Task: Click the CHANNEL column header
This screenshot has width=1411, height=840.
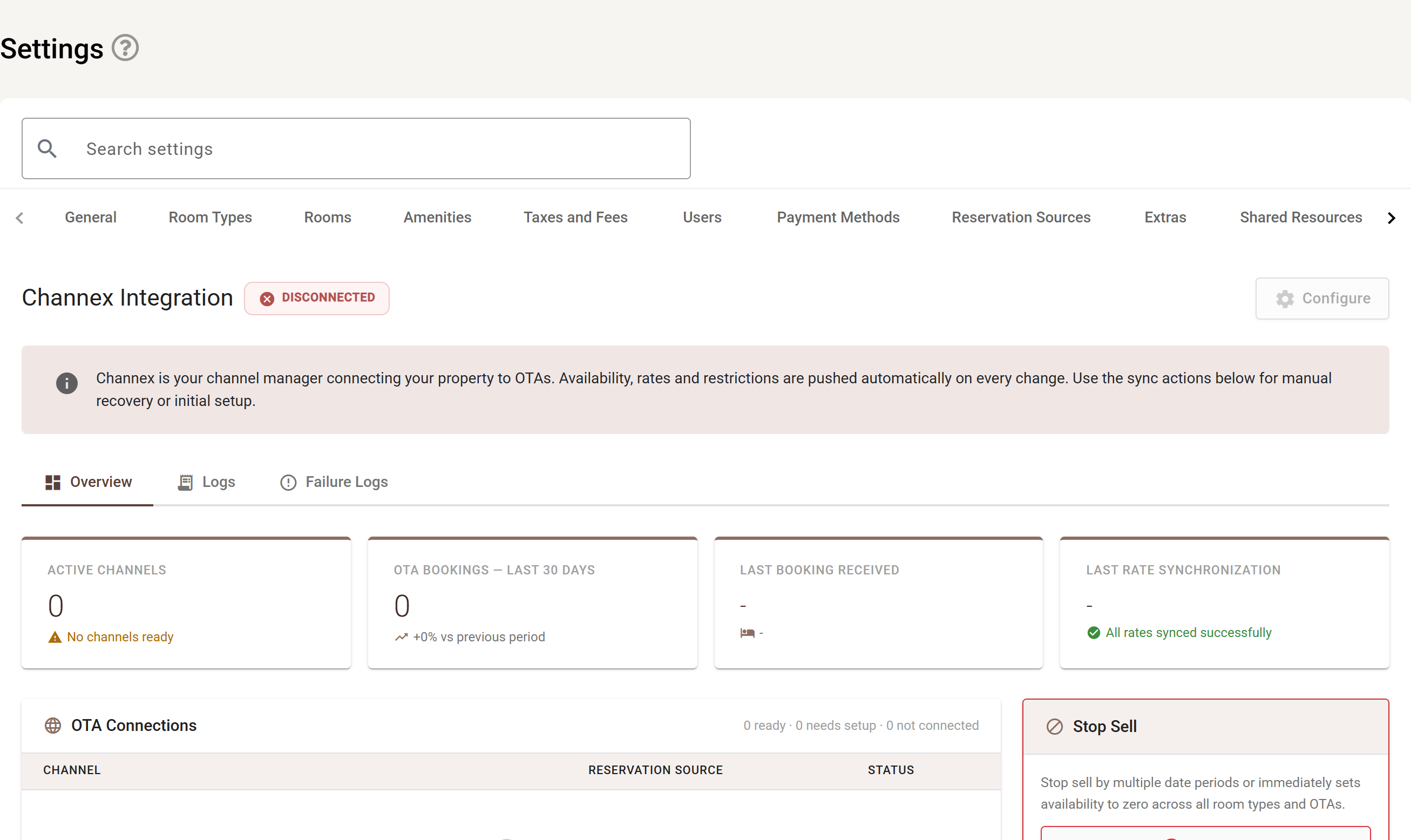Action: [x=72, y=770]
